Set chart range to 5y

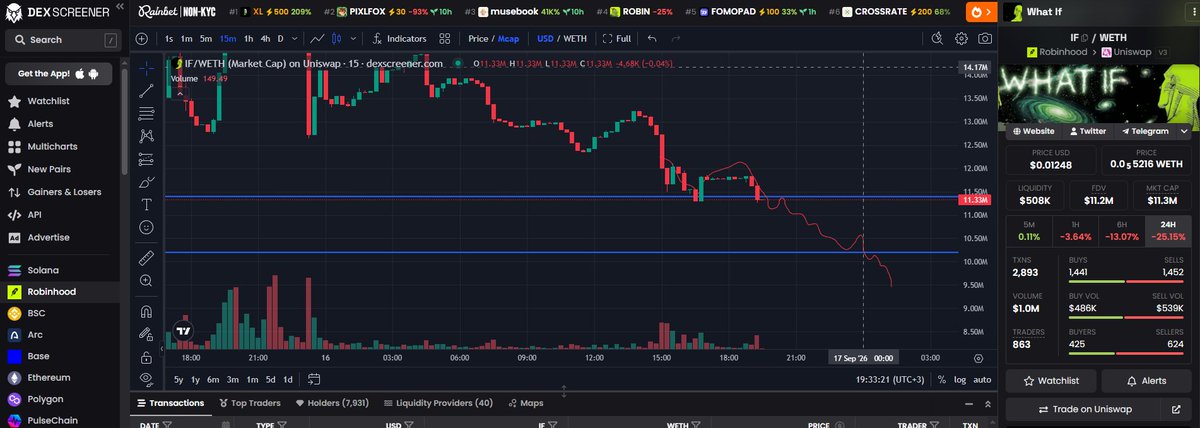coord(178,379)
